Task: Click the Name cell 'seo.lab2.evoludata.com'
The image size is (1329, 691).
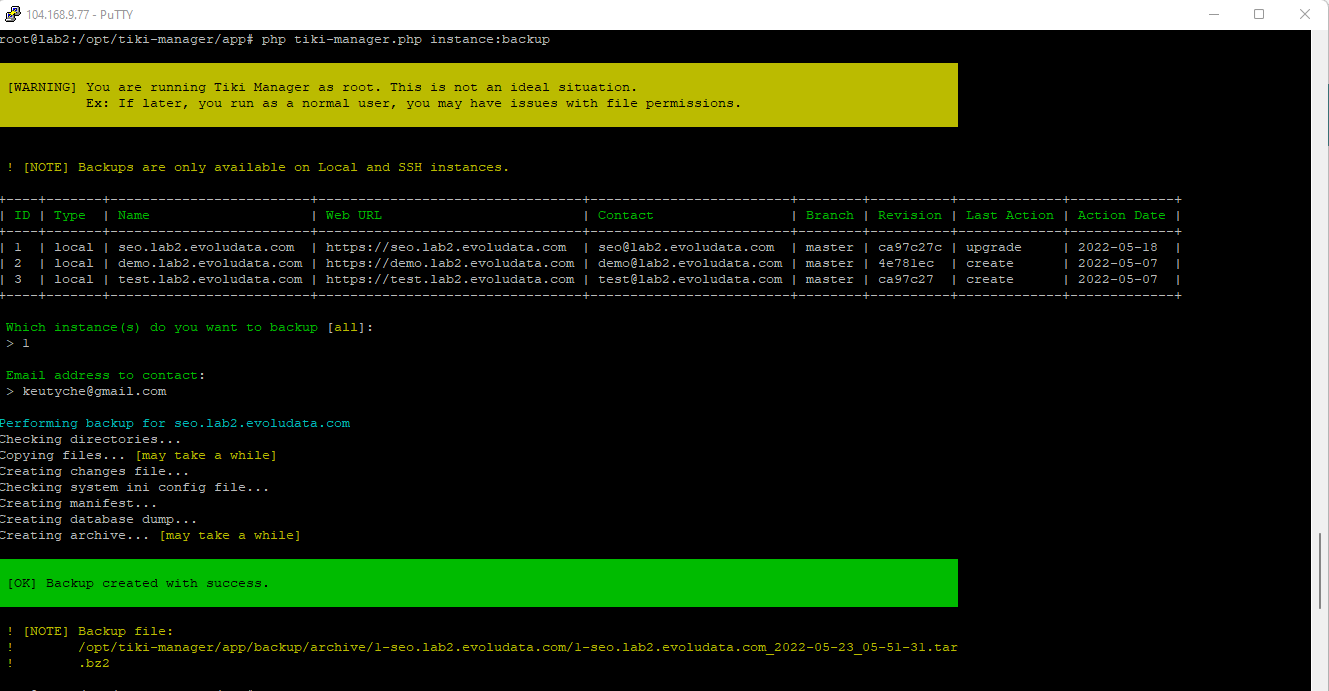Action: pos(206,247)
